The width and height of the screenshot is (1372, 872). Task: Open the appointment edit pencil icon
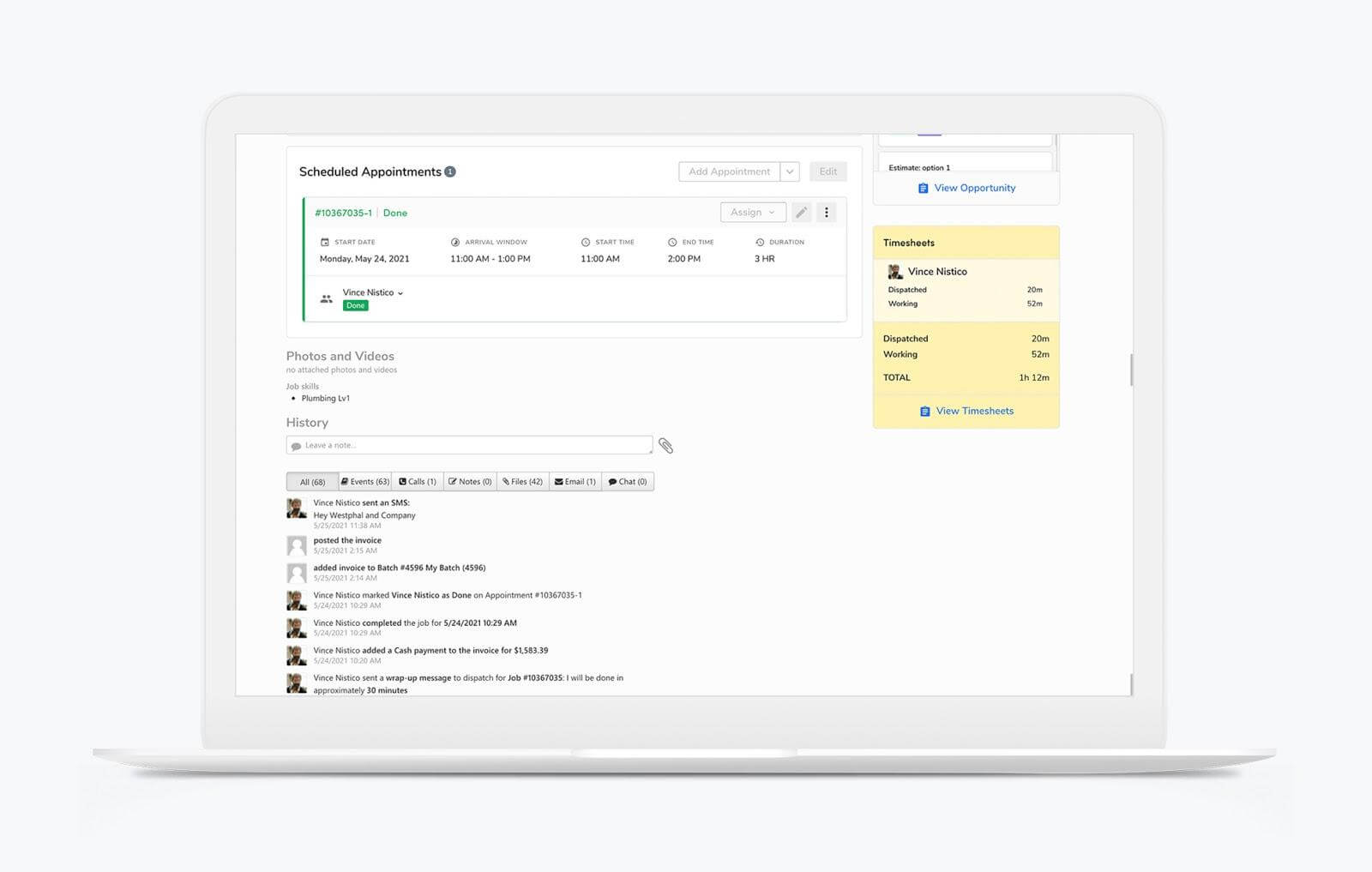[x=802, y=212]
